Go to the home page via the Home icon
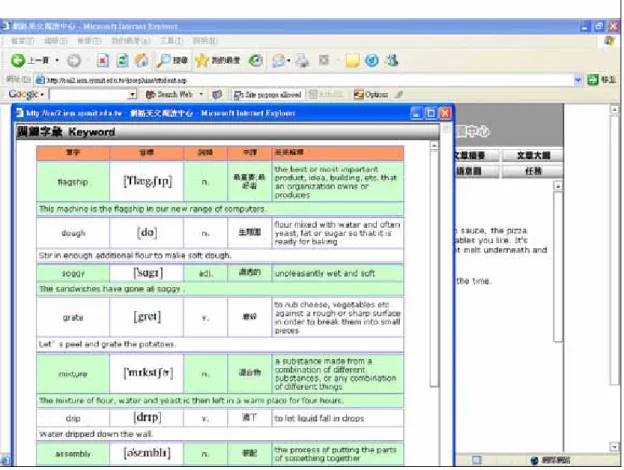The width and height of the screenshot is (624, 470). (142, 60)
